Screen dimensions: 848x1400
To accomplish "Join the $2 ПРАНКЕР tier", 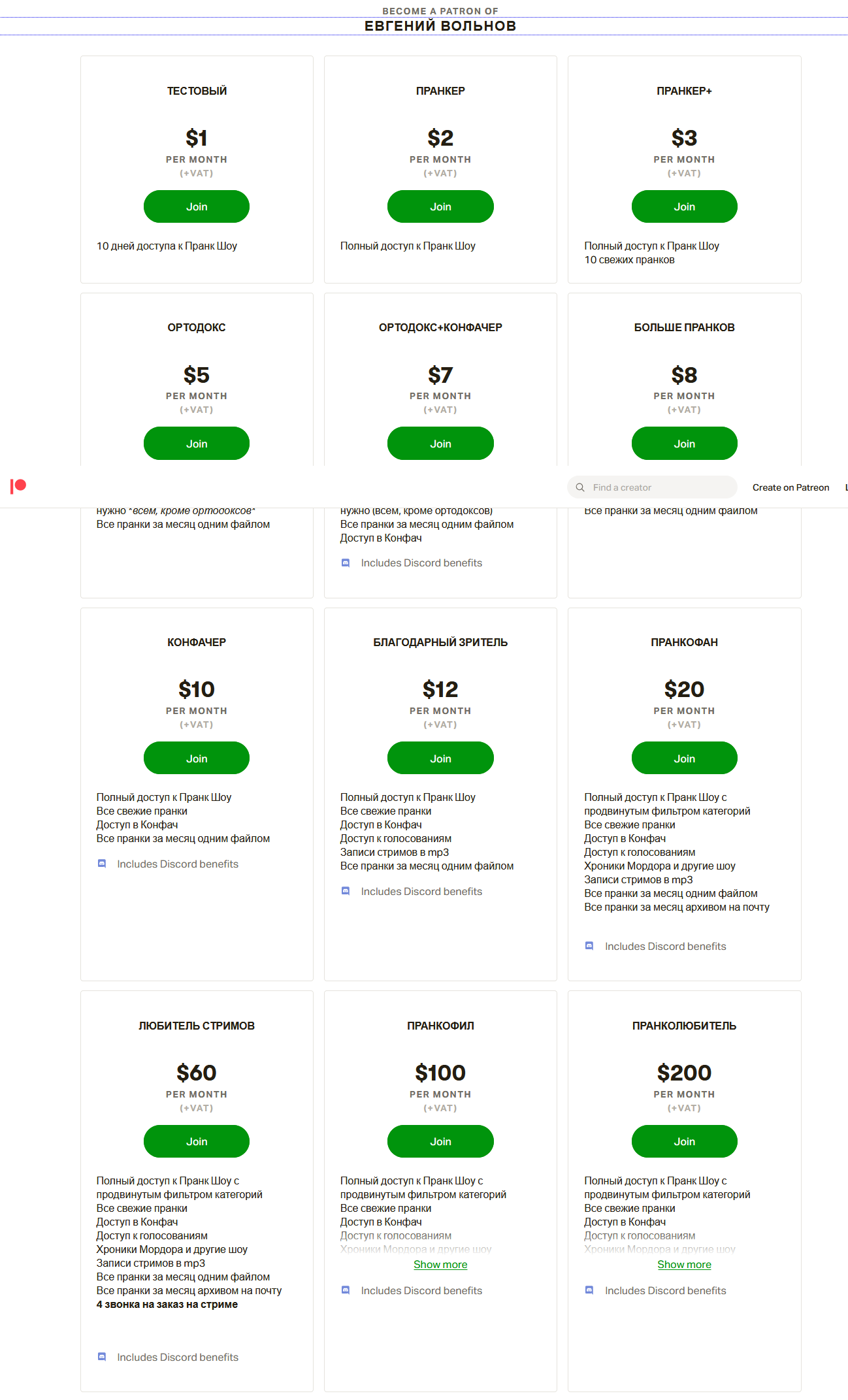I will (440, 206).
